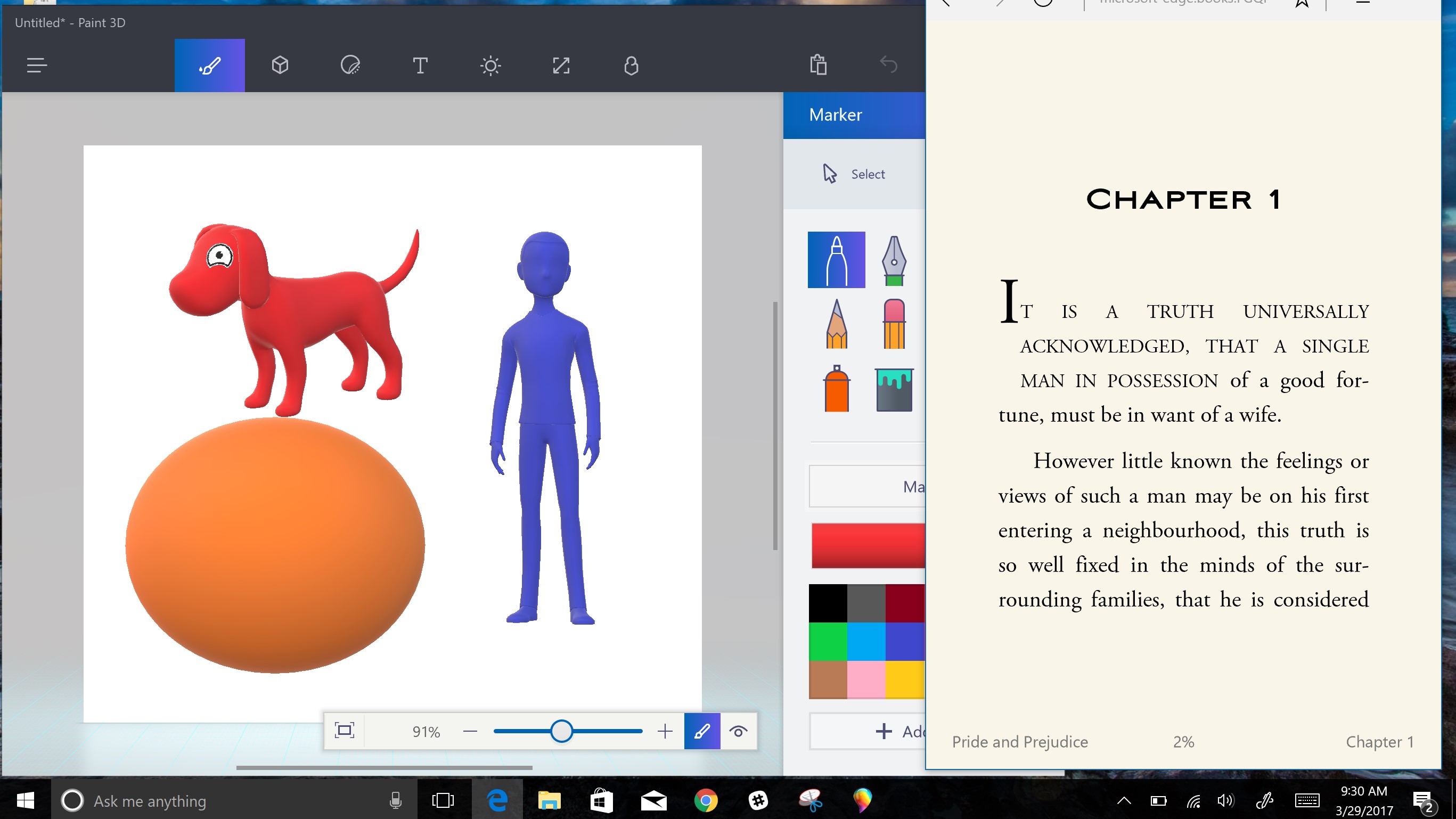Image resolution: width=1456 pixels, height=819 pixels.
Task: Open the Paint 3D hamburger menu
Action: point(37,65)
